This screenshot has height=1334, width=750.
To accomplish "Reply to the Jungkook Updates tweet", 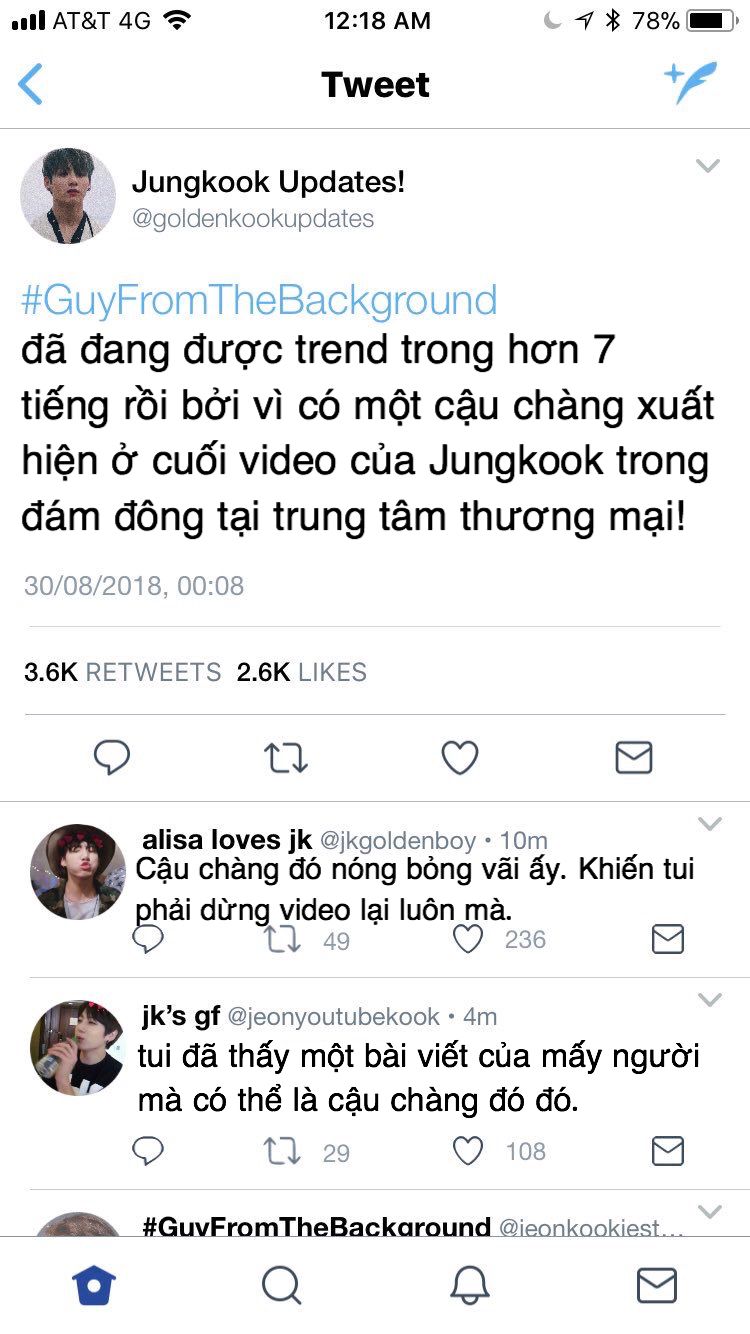I will pos(112,758).
